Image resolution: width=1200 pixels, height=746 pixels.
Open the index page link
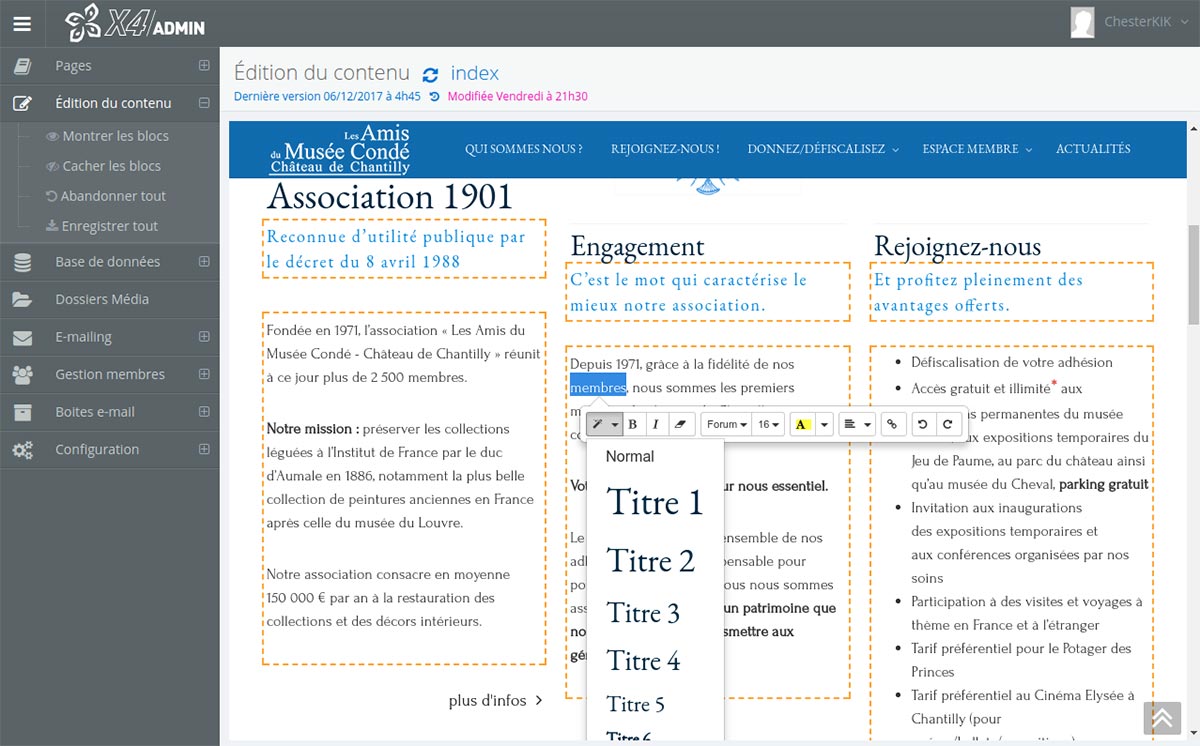click(x=474, y=73)
